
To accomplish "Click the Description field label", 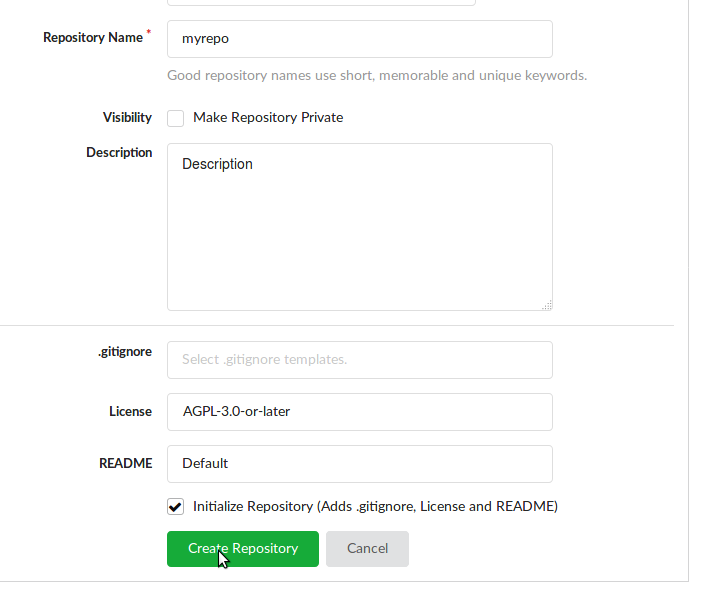I will click(x=119, y=153).
